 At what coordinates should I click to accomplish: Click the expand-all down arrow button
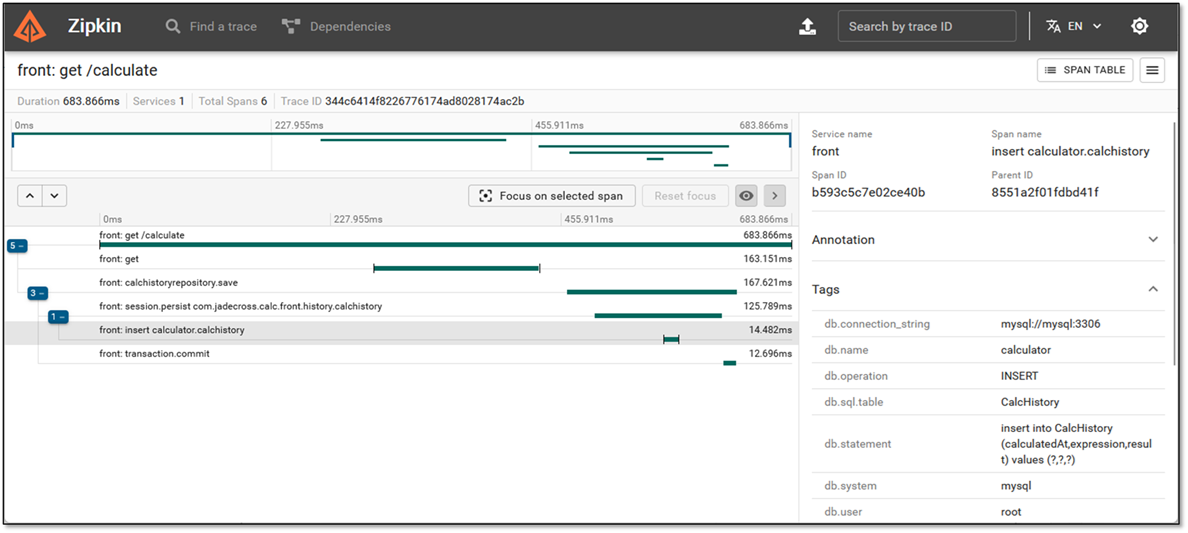click(55, 196)
